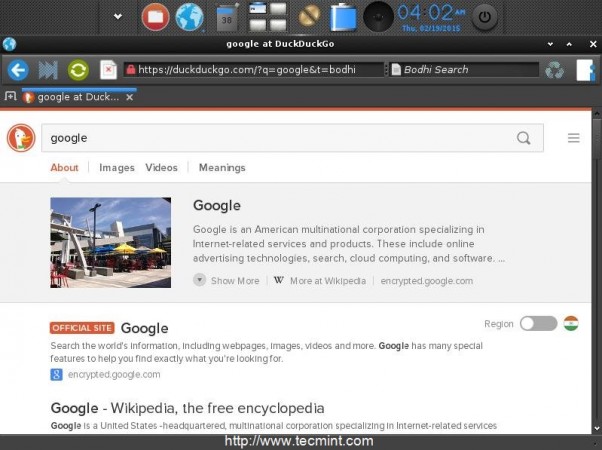Switch to the Meanings tab

pos(222,168)
